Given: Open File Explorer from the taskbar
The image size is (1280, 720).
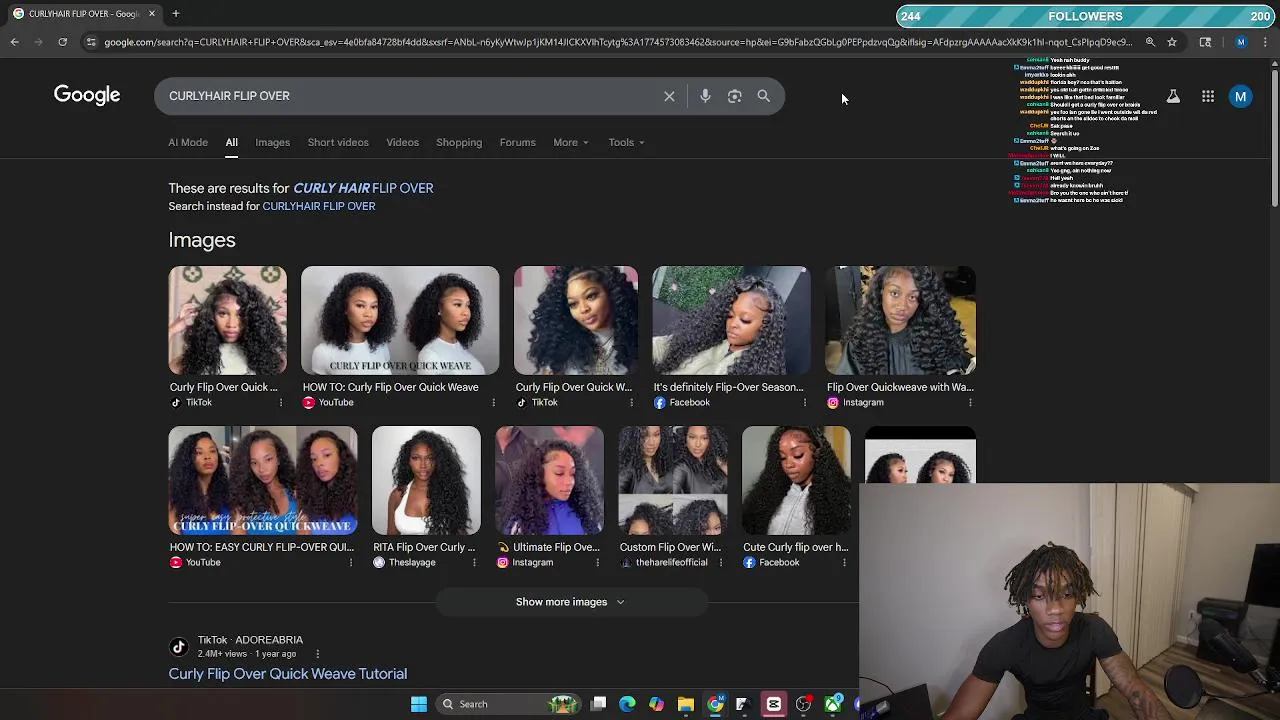Looking at the screenshot, I should (685, 704).
